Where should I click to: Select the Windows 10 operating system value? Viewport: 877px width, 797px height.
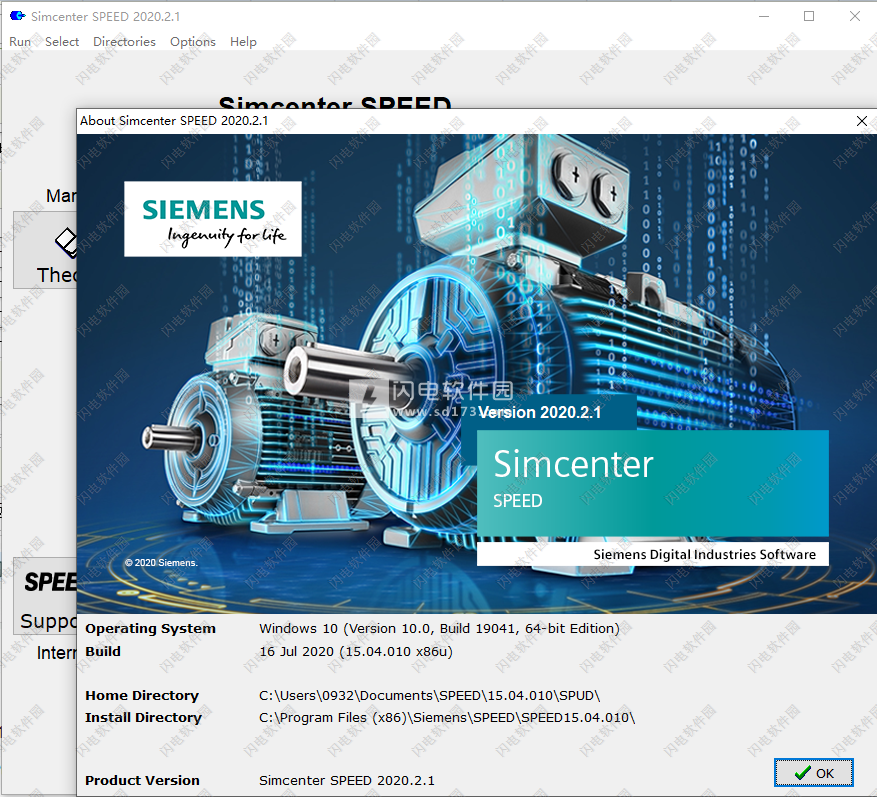click(440, 629)
